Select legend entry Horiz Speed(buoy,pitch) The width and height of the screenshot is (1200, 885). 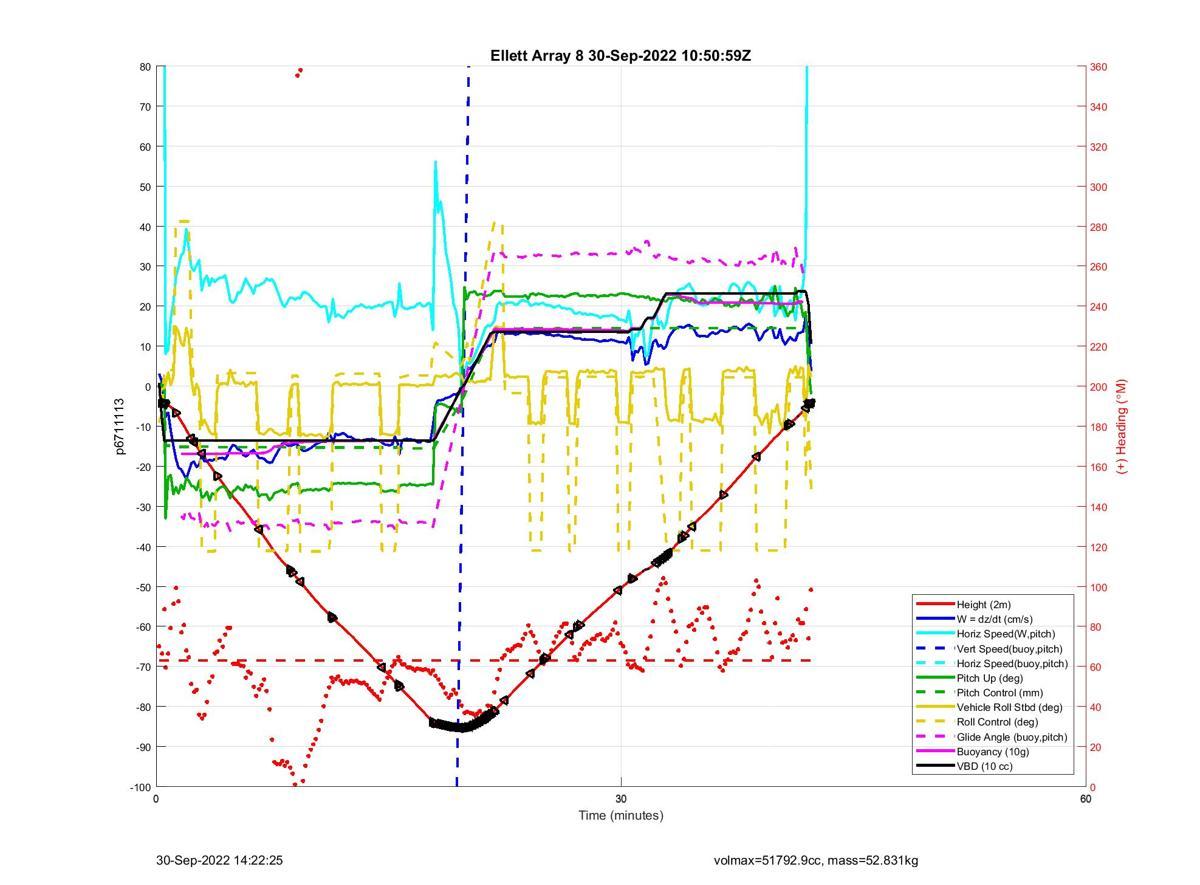coord(1012,663)
